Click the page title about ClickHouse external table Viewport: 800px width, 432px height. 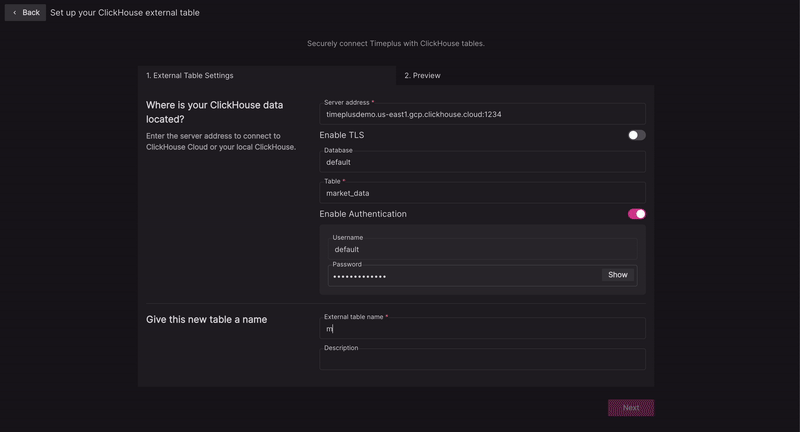coord(125,13)
